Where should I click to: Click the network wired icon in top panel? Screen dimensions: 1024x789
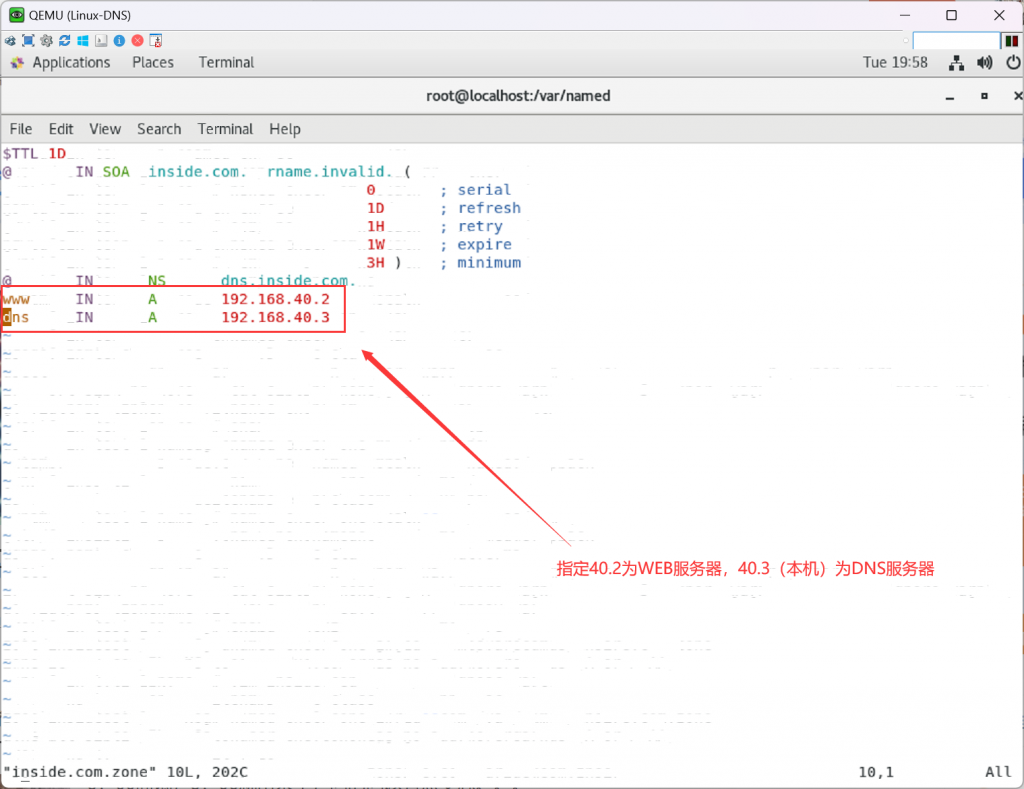(x=957, y=63)
